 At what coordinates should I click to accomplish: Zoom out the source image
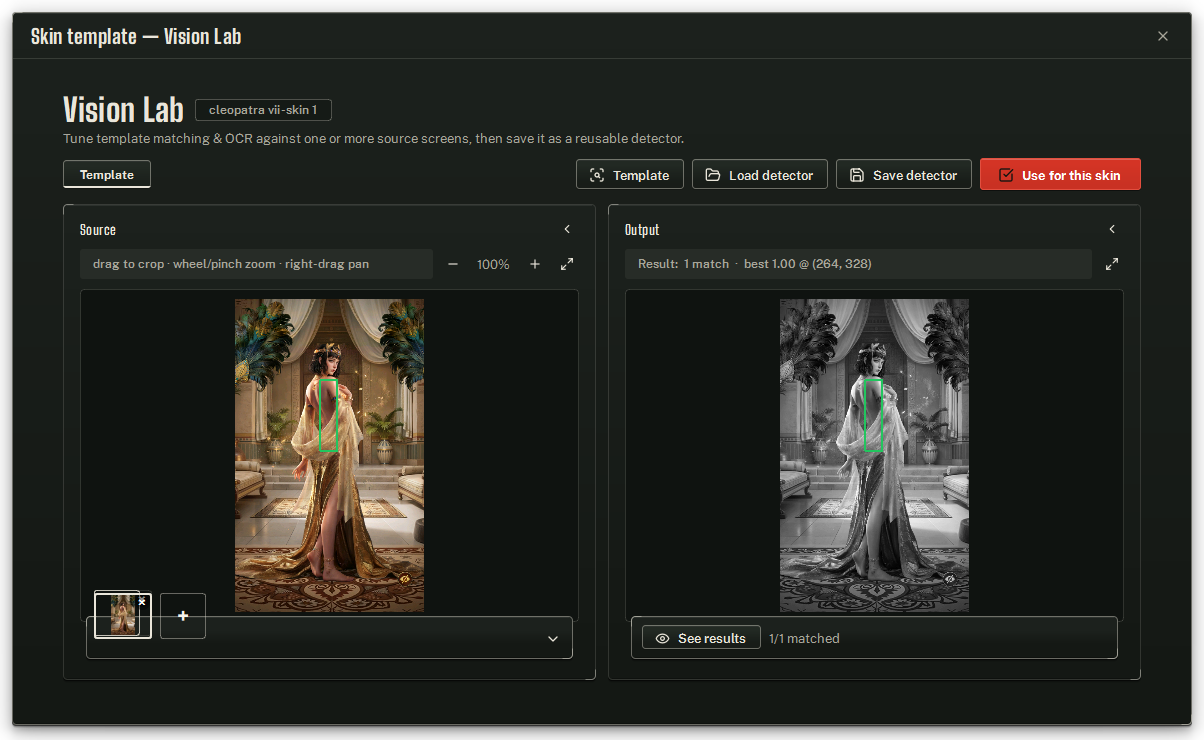coord(453,264)
